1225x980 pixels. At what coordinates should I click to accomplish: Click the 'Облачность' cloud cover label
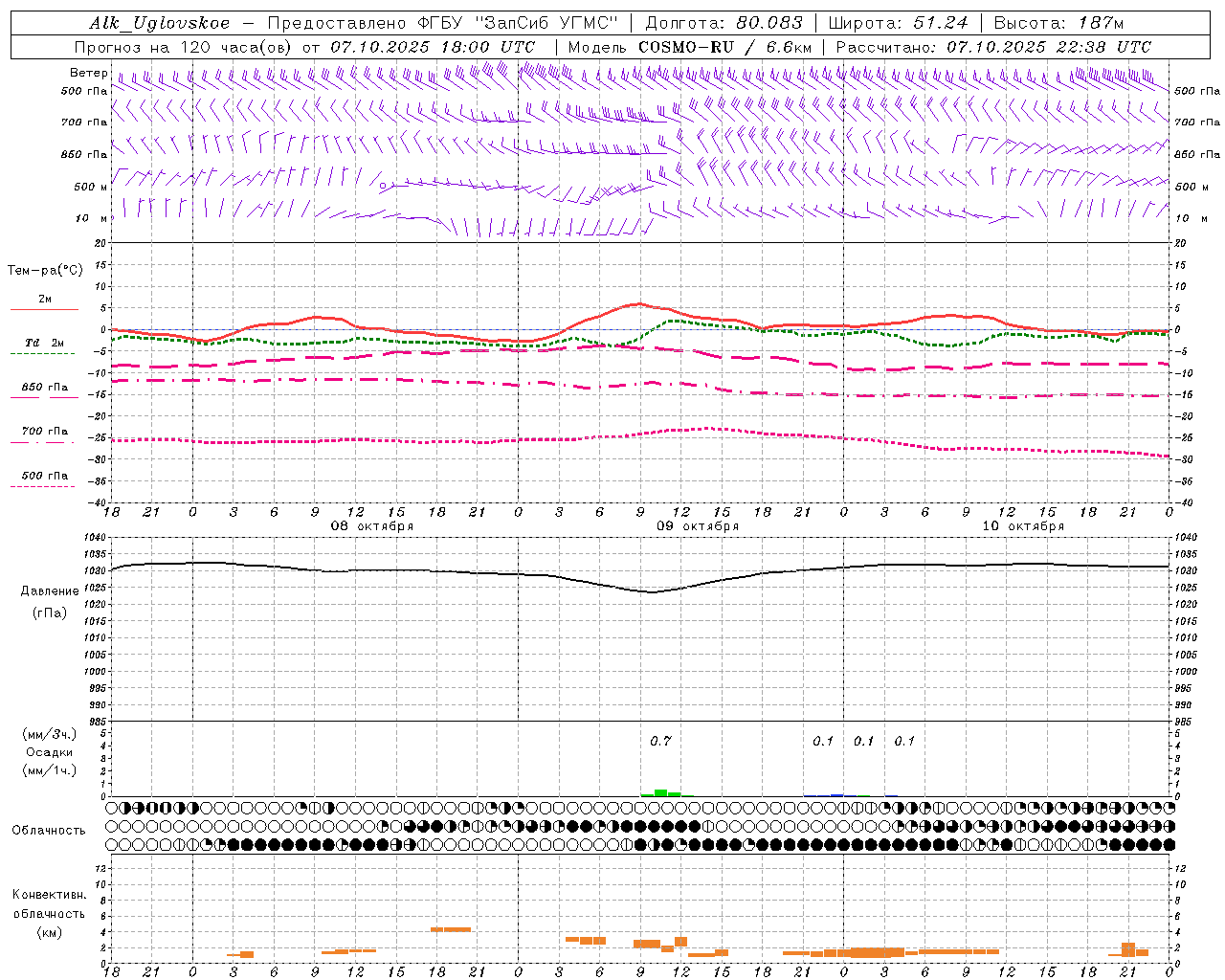(x=49, y=830)
